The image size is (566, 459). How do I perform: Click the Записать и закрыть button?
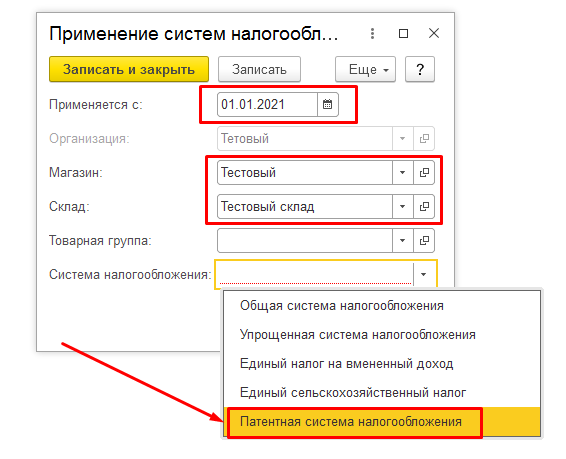[x=129, y=69]
